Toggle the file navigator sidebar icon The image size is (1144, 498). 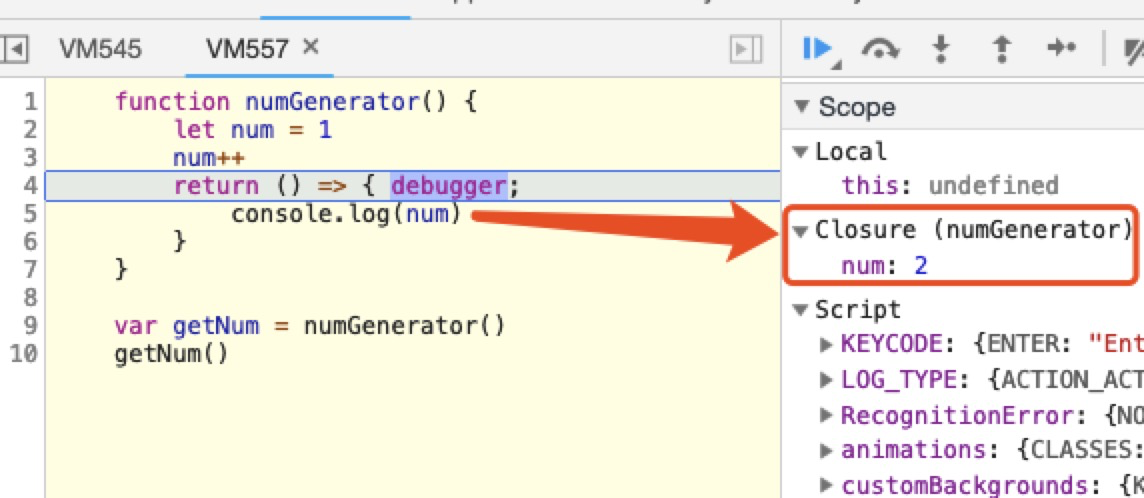[x=15, y=50]
